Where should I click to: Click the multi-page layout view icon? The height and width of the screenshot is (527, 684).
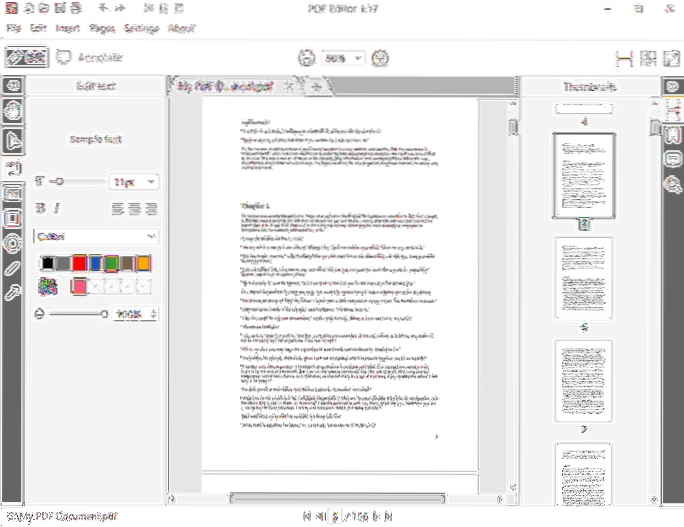(648, 58)
